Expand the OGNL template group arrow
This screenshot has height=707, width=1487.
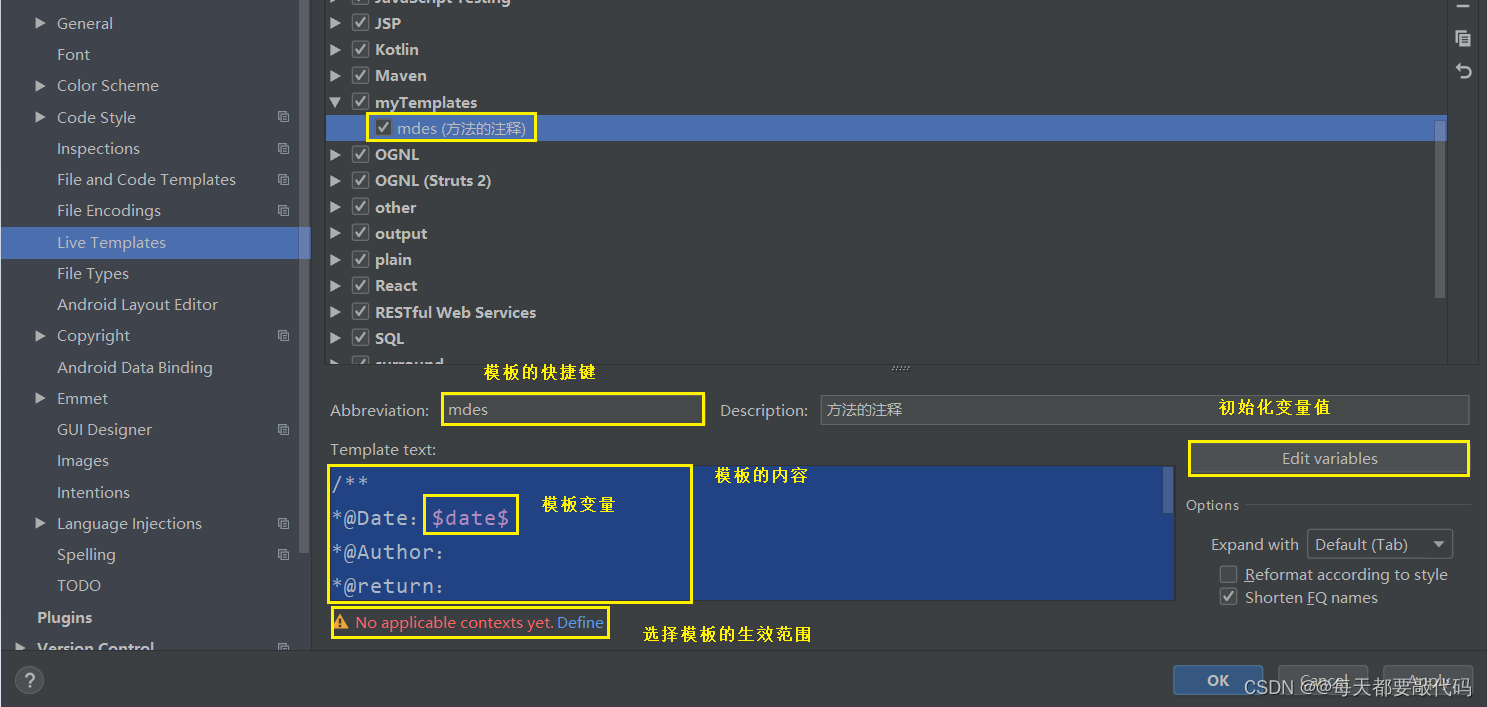tap(336, 154)
